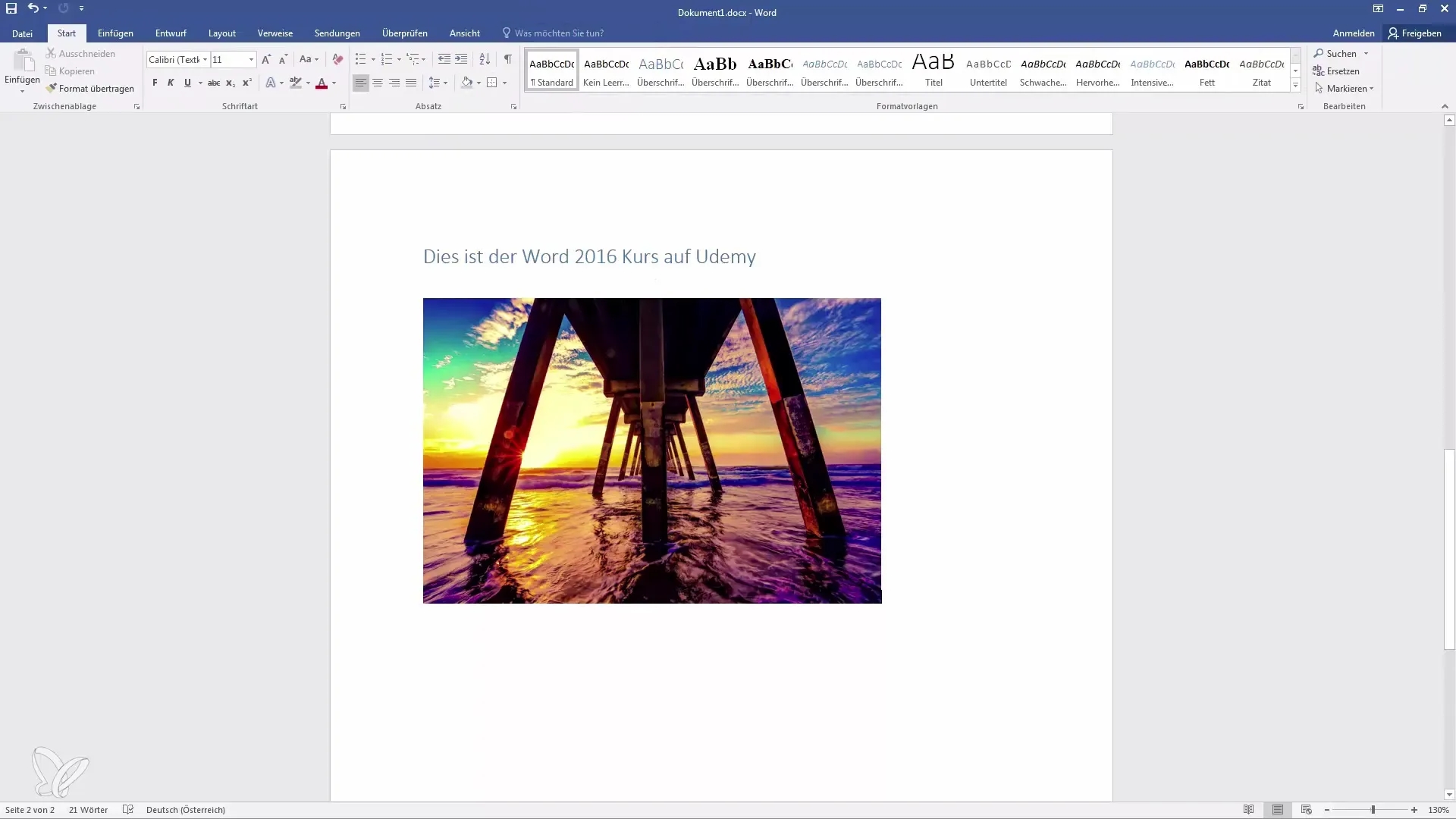The height and width of the screenshot is (819, 1456).
Task: Click the Einfügen paste clipboard icon
Action: click(23, 61)
